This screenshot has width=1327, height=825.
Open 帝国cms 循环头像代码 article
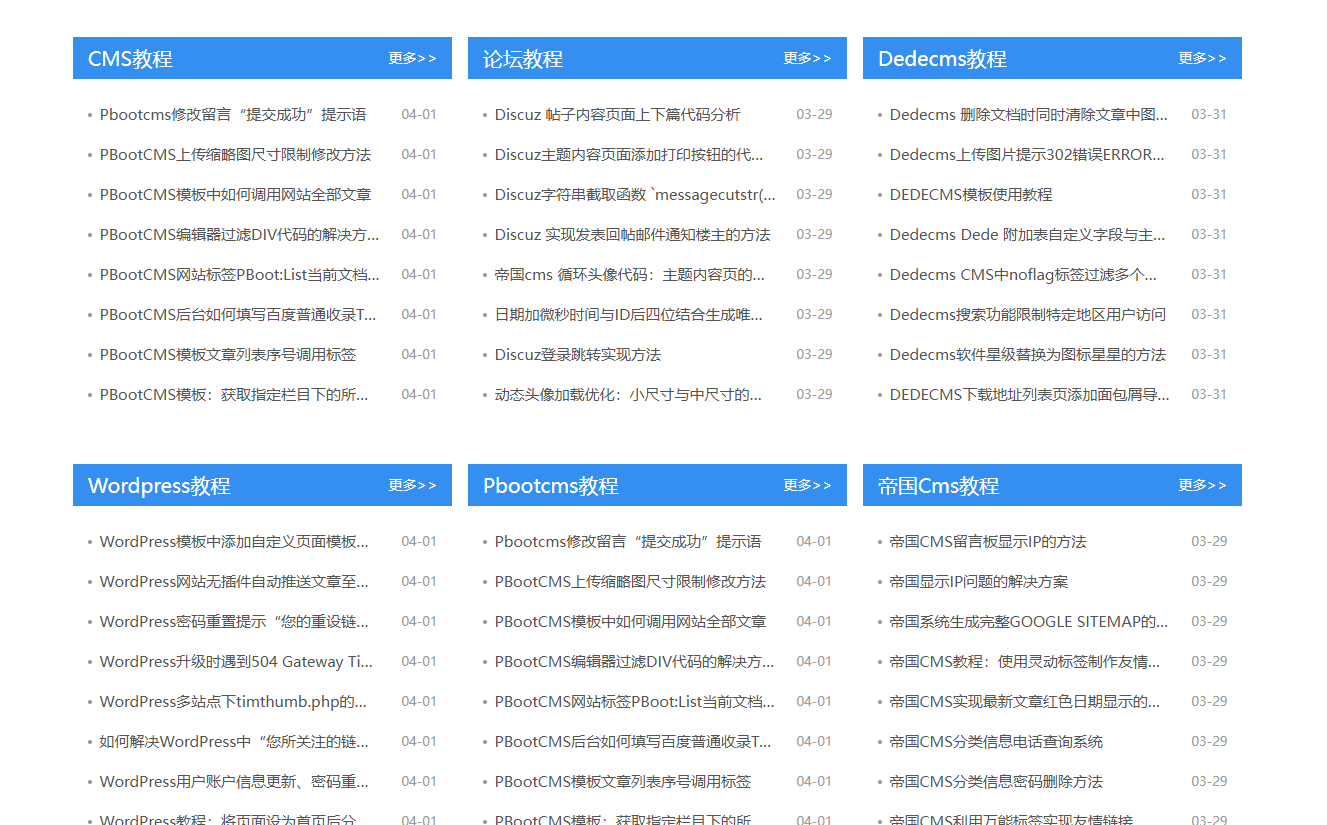(630, 275)
